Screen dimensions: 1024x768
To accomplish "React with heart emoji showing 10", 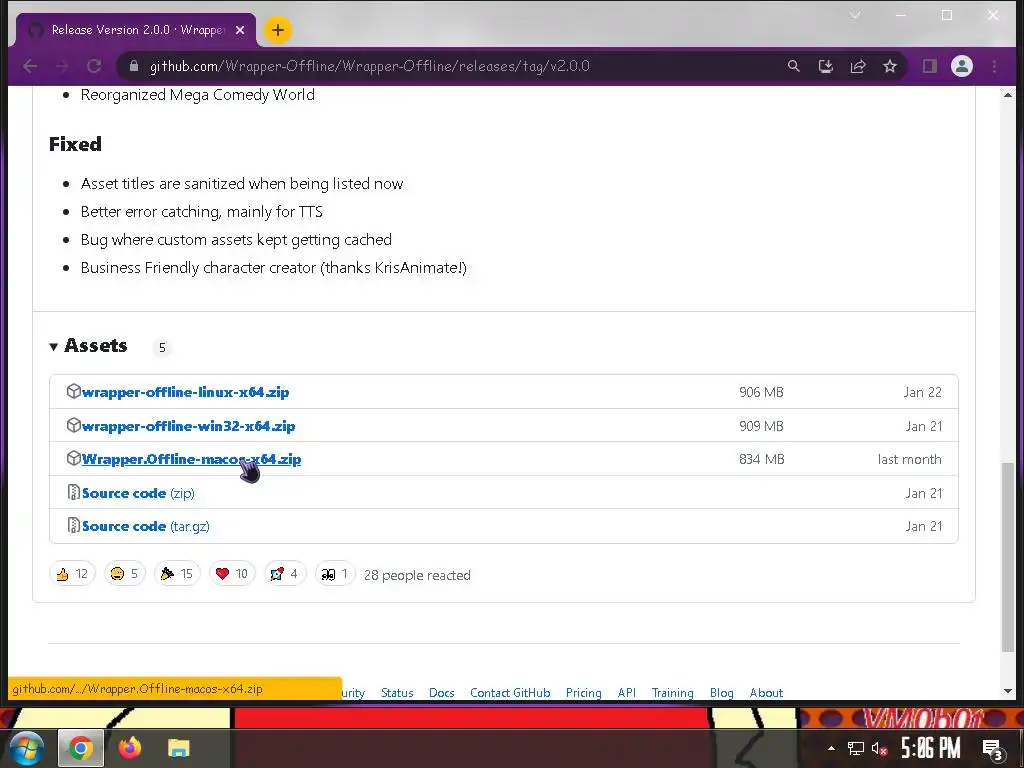I will point(232,573).
